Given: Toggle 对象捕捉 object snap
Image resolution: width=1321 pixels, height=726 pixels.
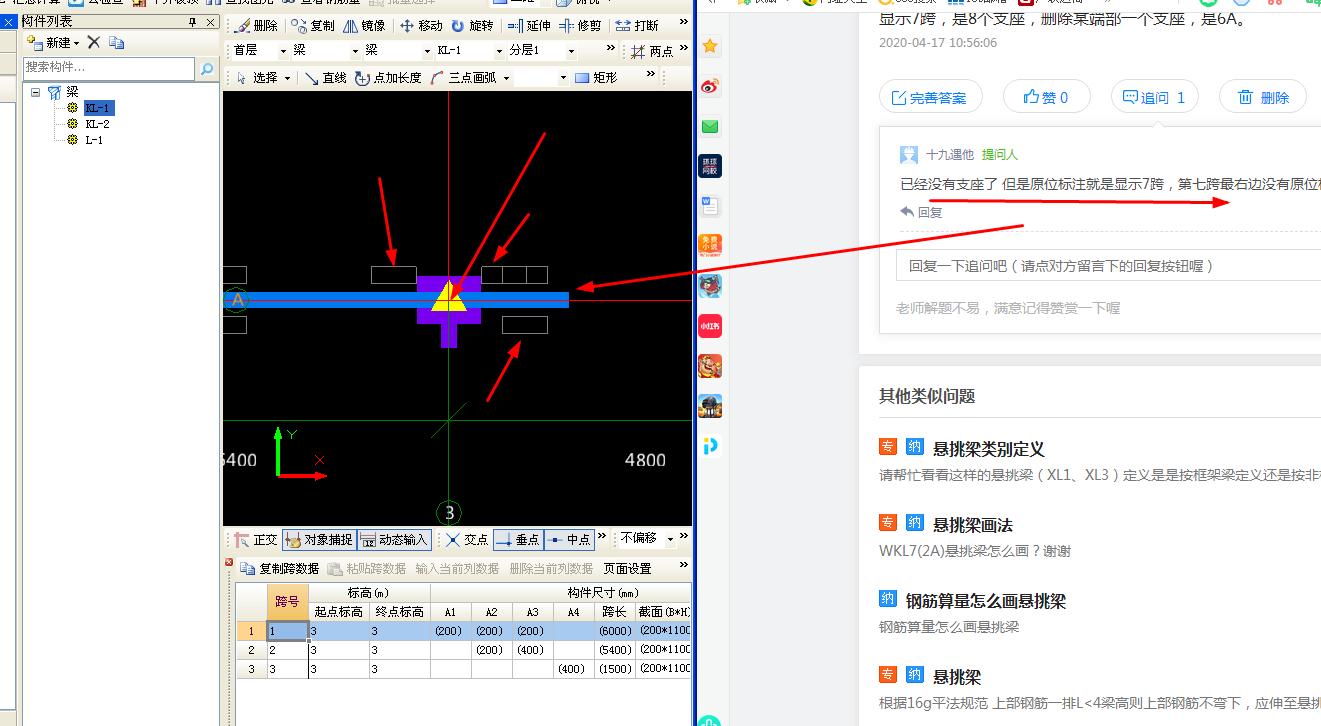Looking at the screenshot, I should click(x=319, y=539).
